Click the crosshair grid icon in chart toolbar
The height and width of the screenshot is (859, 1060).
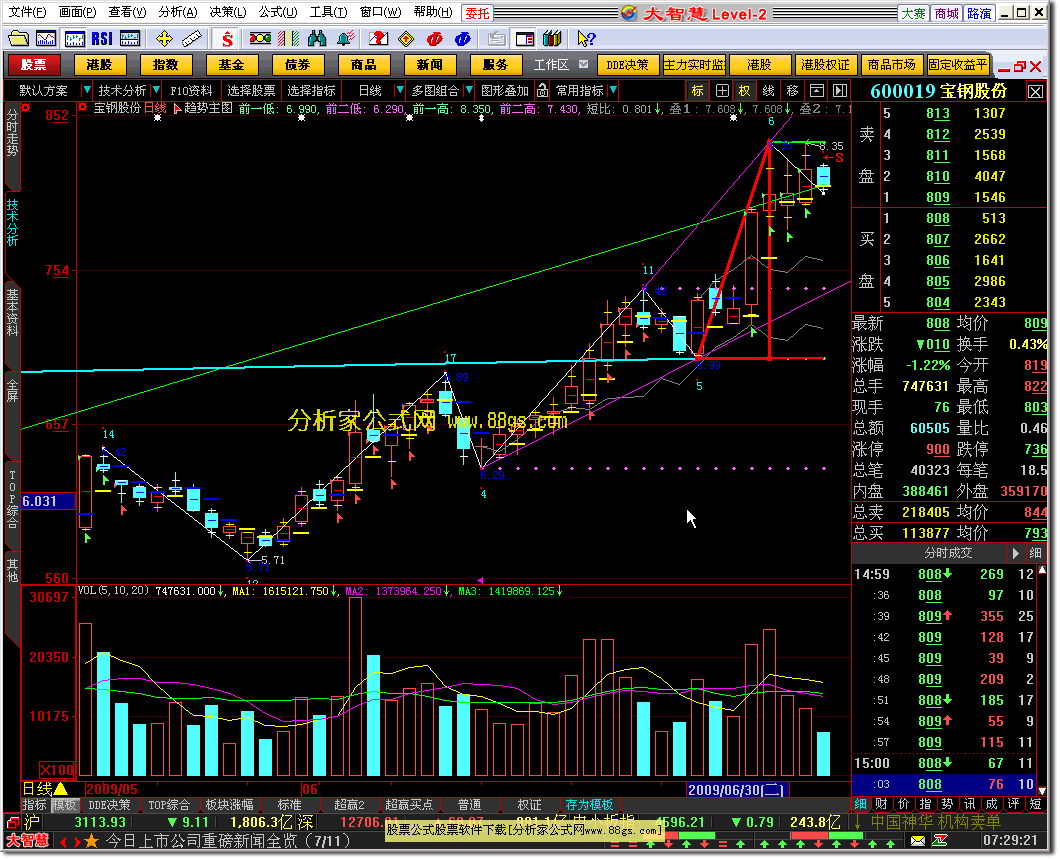(721, 90)
